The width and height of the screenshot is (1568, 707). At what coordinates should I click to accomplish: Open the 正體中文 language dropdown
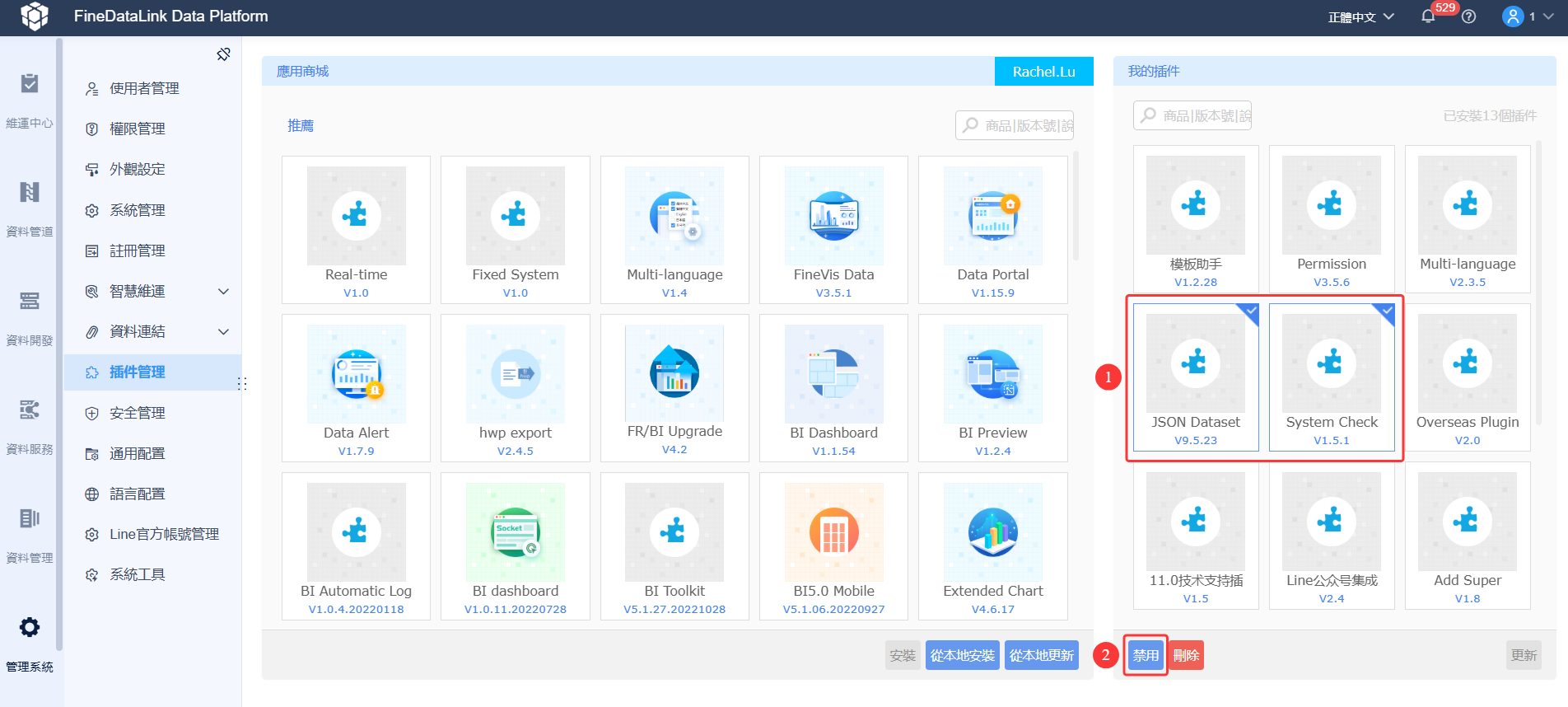coord(1360,16)
